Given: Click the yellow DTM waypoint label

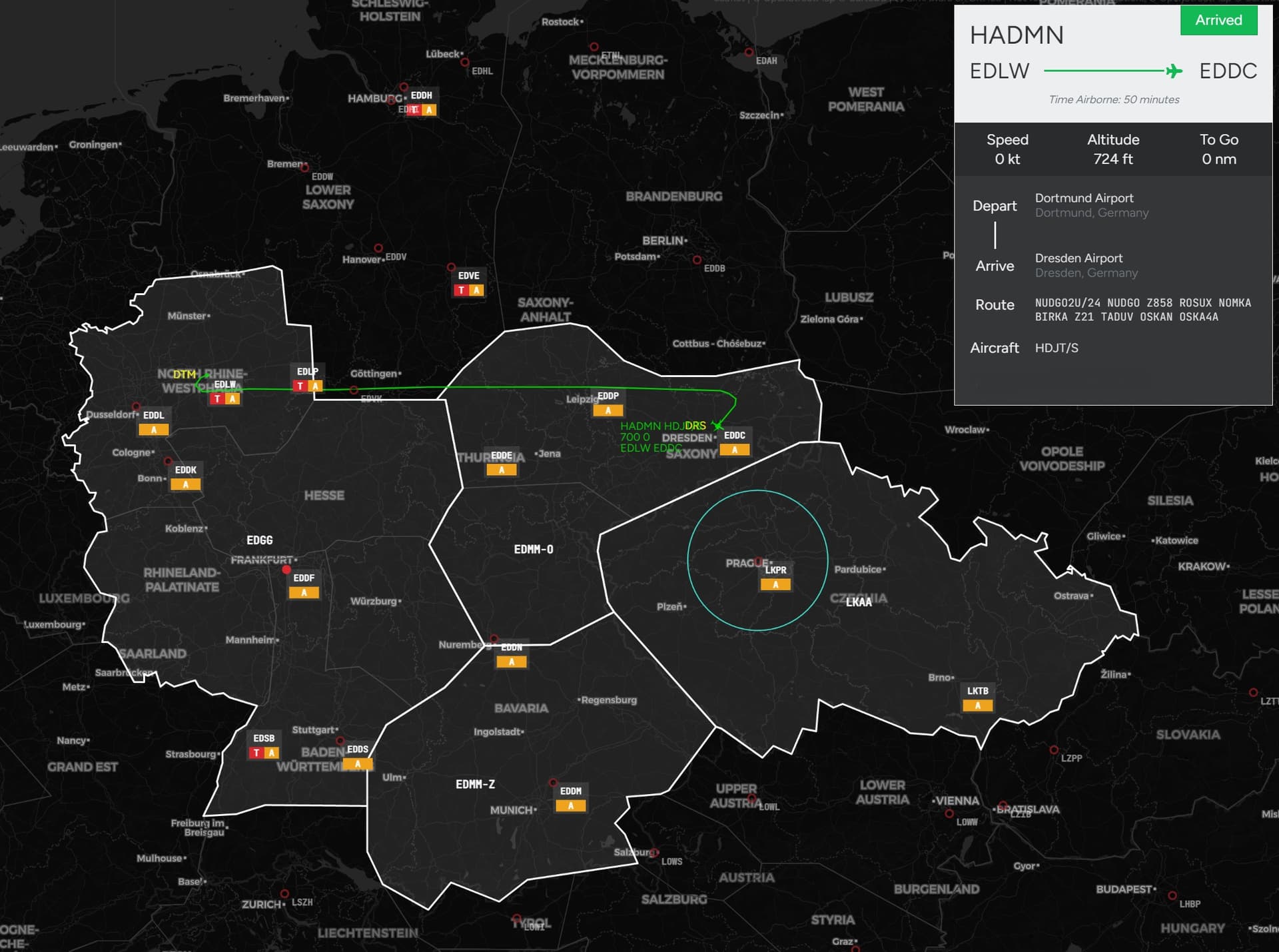Looking at the screenshot, I should point(185,374).
